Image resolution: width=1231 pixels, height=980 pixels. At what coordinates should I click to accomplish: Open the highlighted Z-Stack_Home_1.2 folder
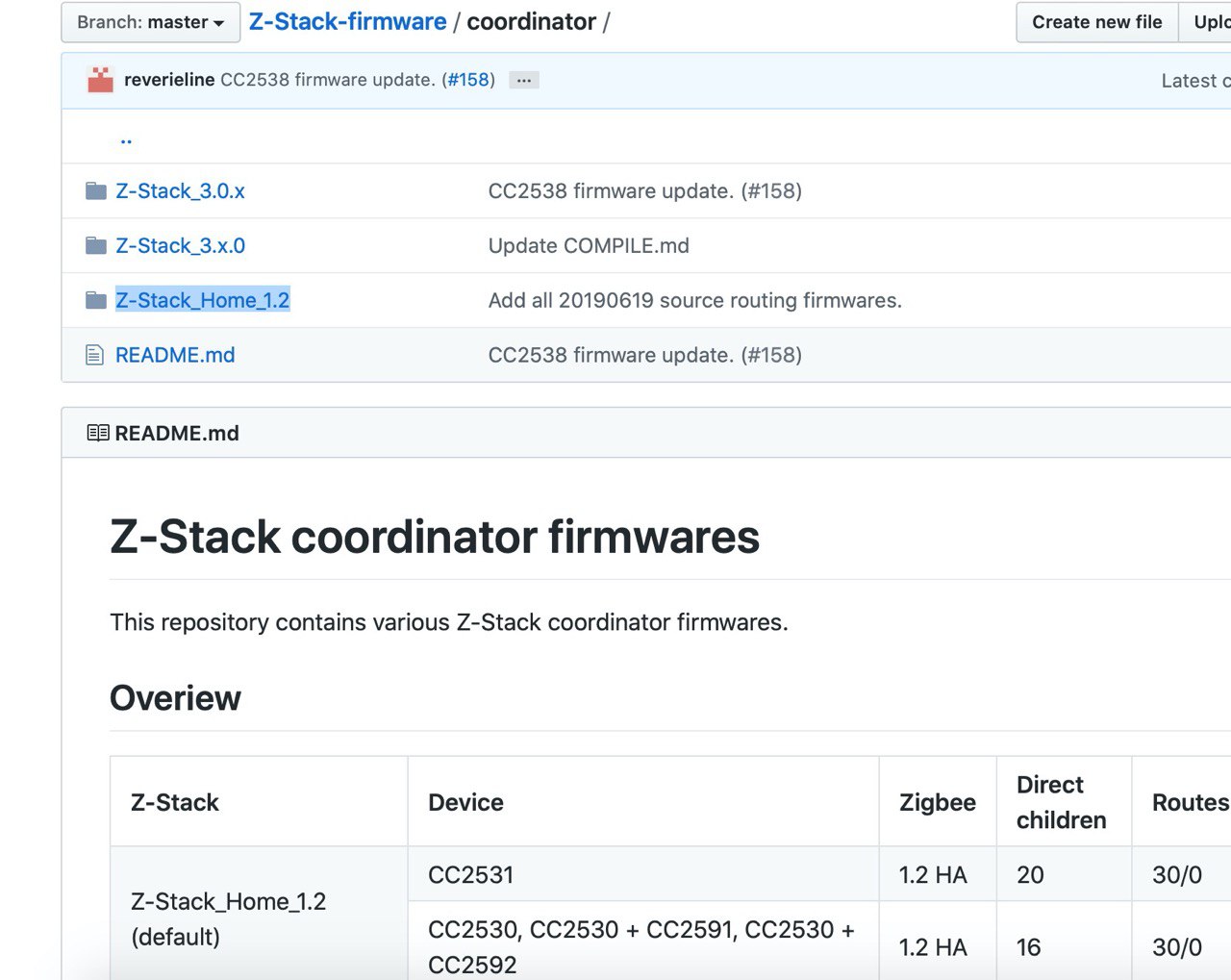(202, 301)
